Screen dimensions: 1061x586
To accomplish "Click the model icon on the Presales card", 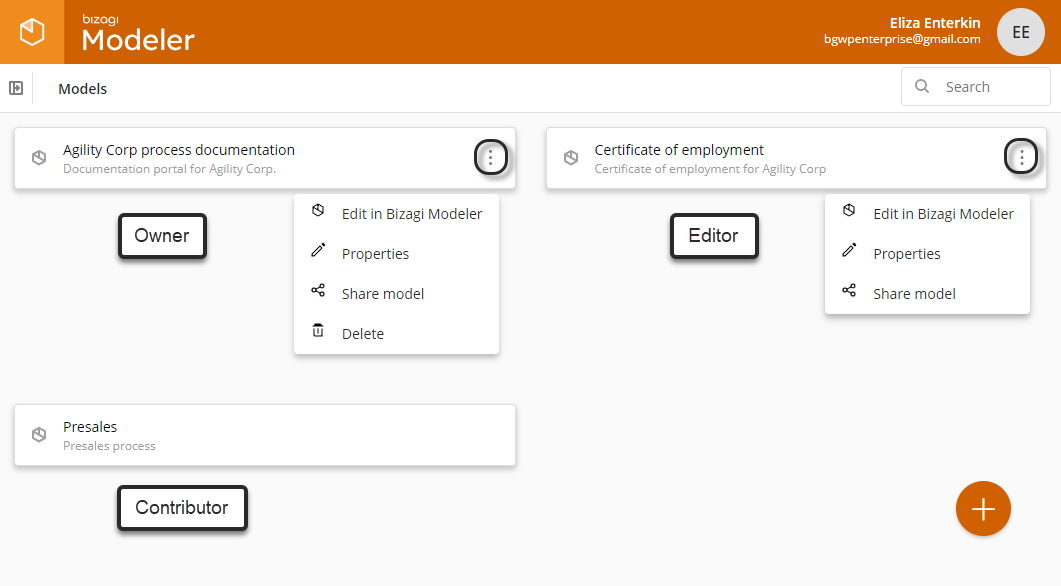I will [x=39, y=434].
